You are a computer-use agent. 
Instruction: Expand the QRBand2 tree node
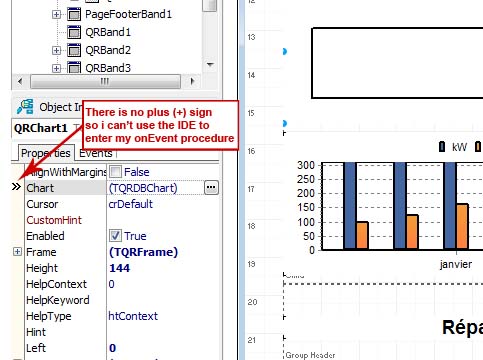pos(56,50)
